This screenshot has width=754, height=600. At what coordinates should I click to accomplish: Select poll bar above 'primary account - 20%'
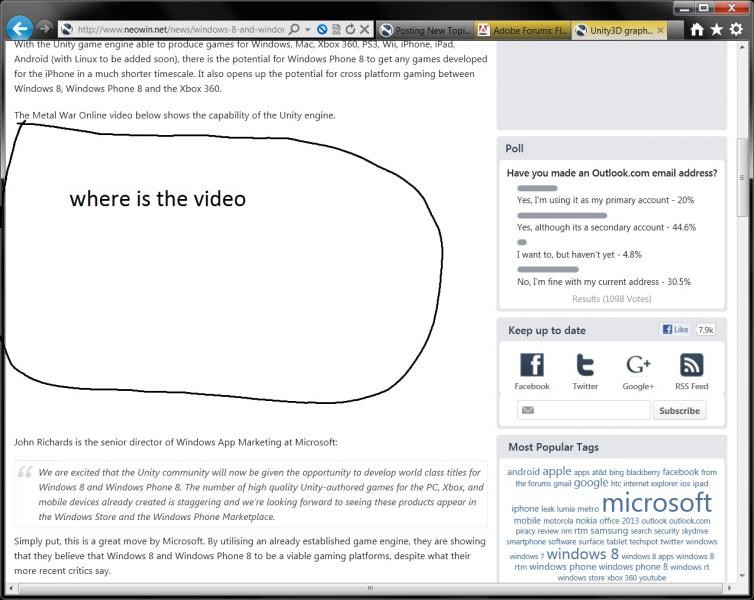coord(537,188)
